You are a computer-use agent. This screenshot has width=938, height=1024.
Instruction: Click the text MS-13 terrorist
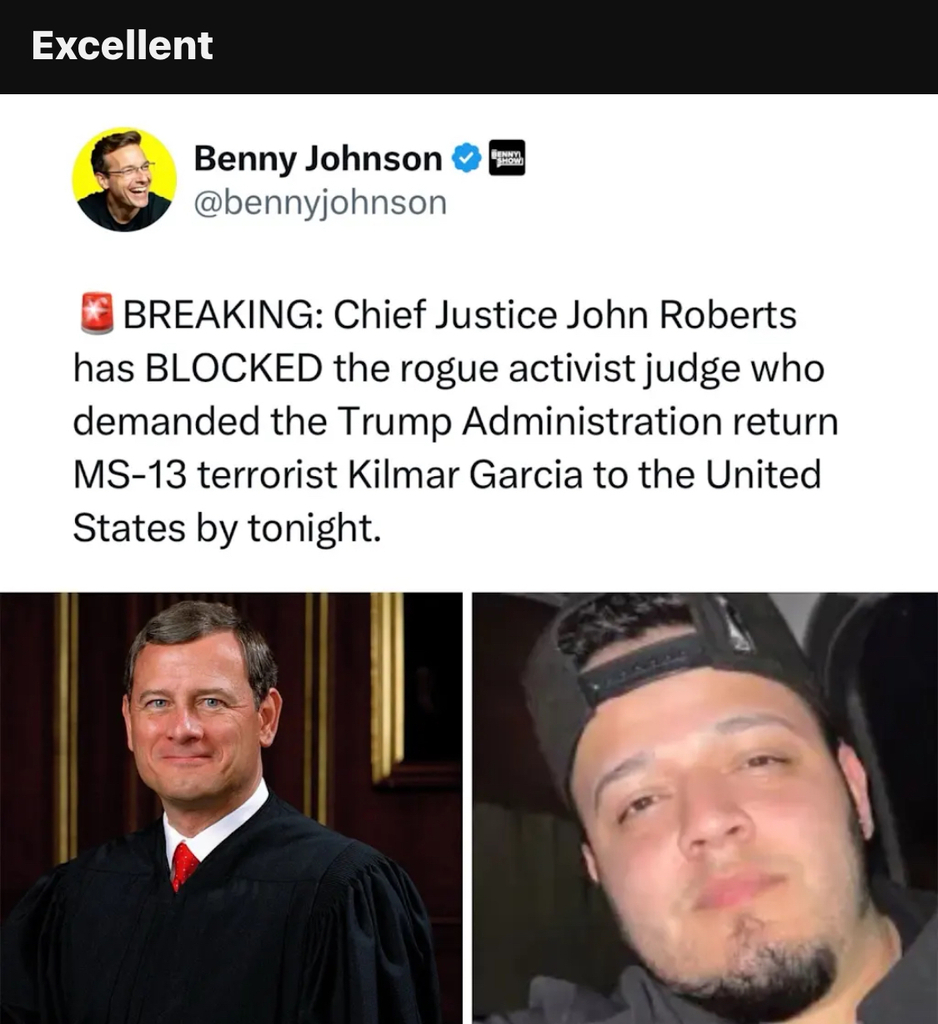point(205,475)
